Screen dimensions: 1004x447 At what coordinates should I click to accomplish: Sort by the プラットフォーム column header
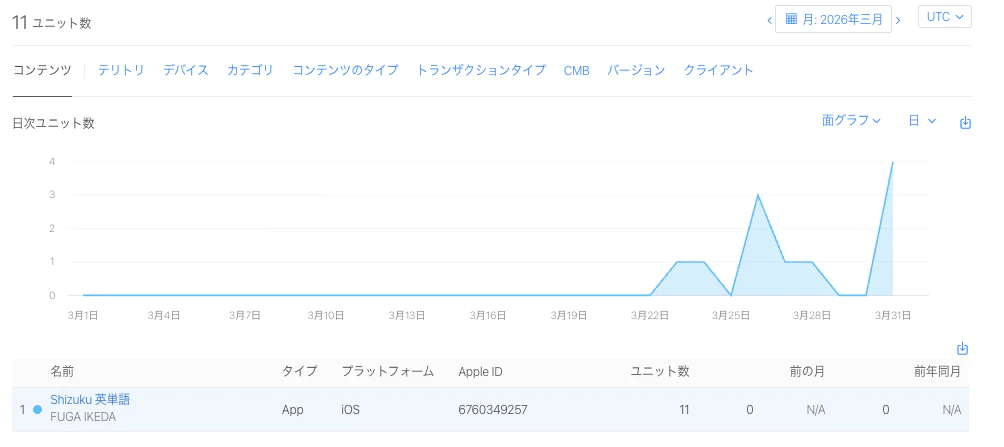387,371
